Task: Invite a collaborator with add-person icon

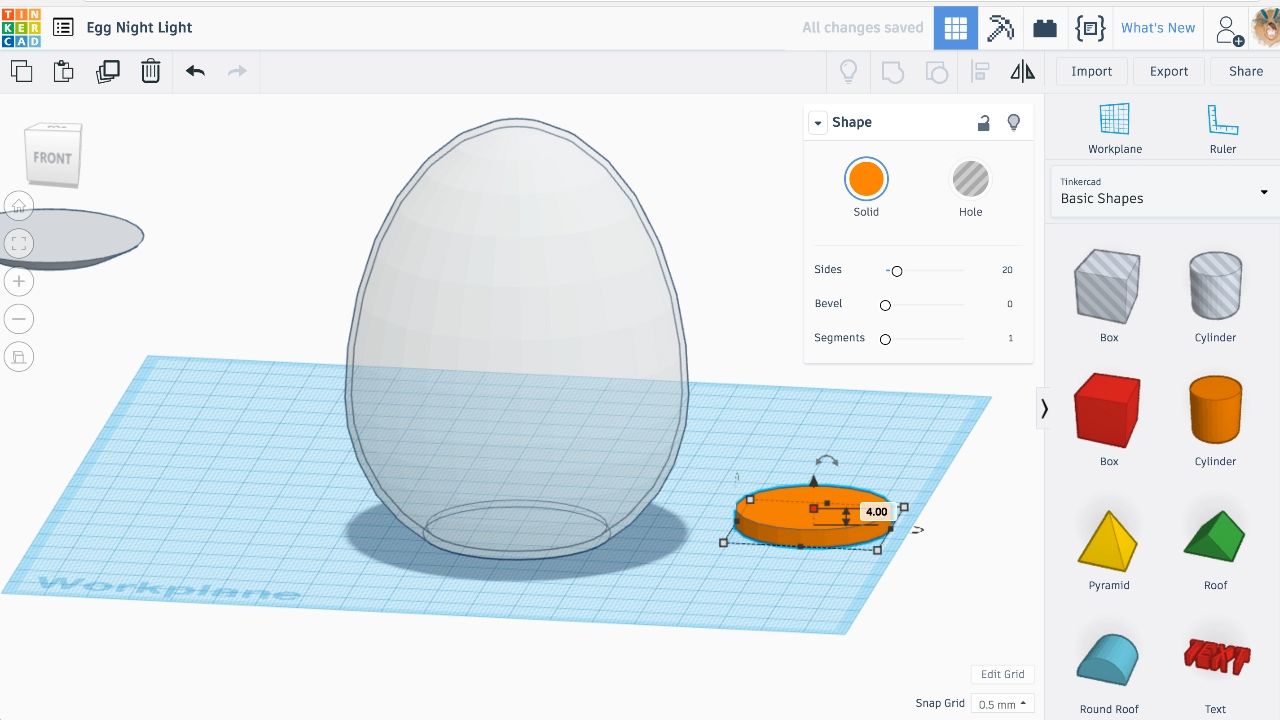Action: (x=1229, y=29)
